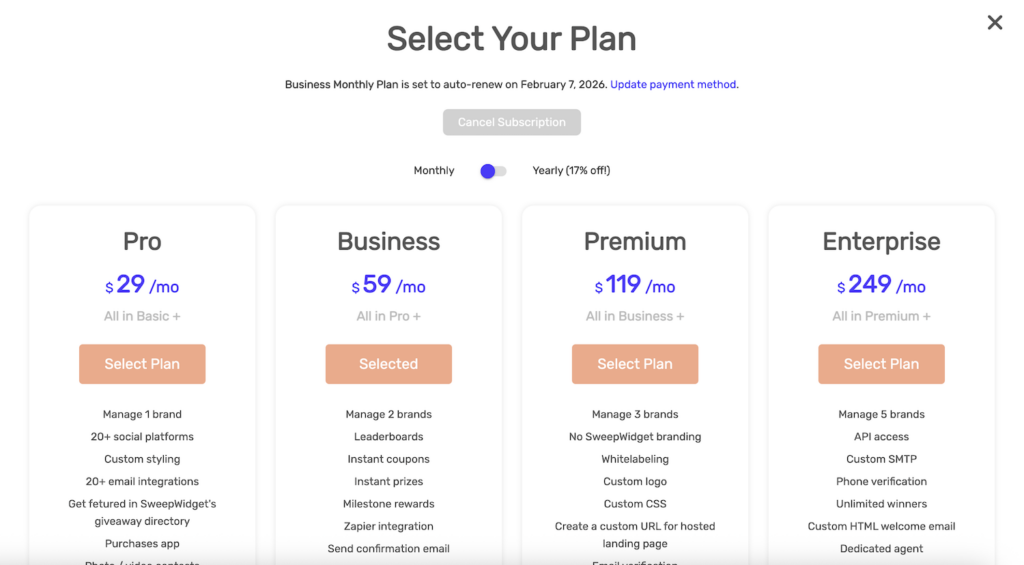This screenshot has height=565, width=1024.
Task: Click the Yearly (17% off!) label
Action: click(x=571, y=171)
